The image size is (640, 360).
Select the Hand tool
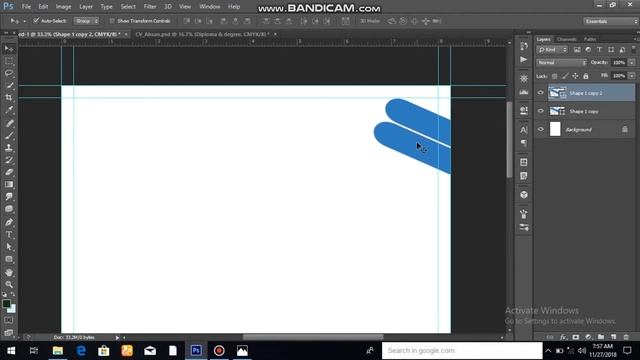click(9, 272)
